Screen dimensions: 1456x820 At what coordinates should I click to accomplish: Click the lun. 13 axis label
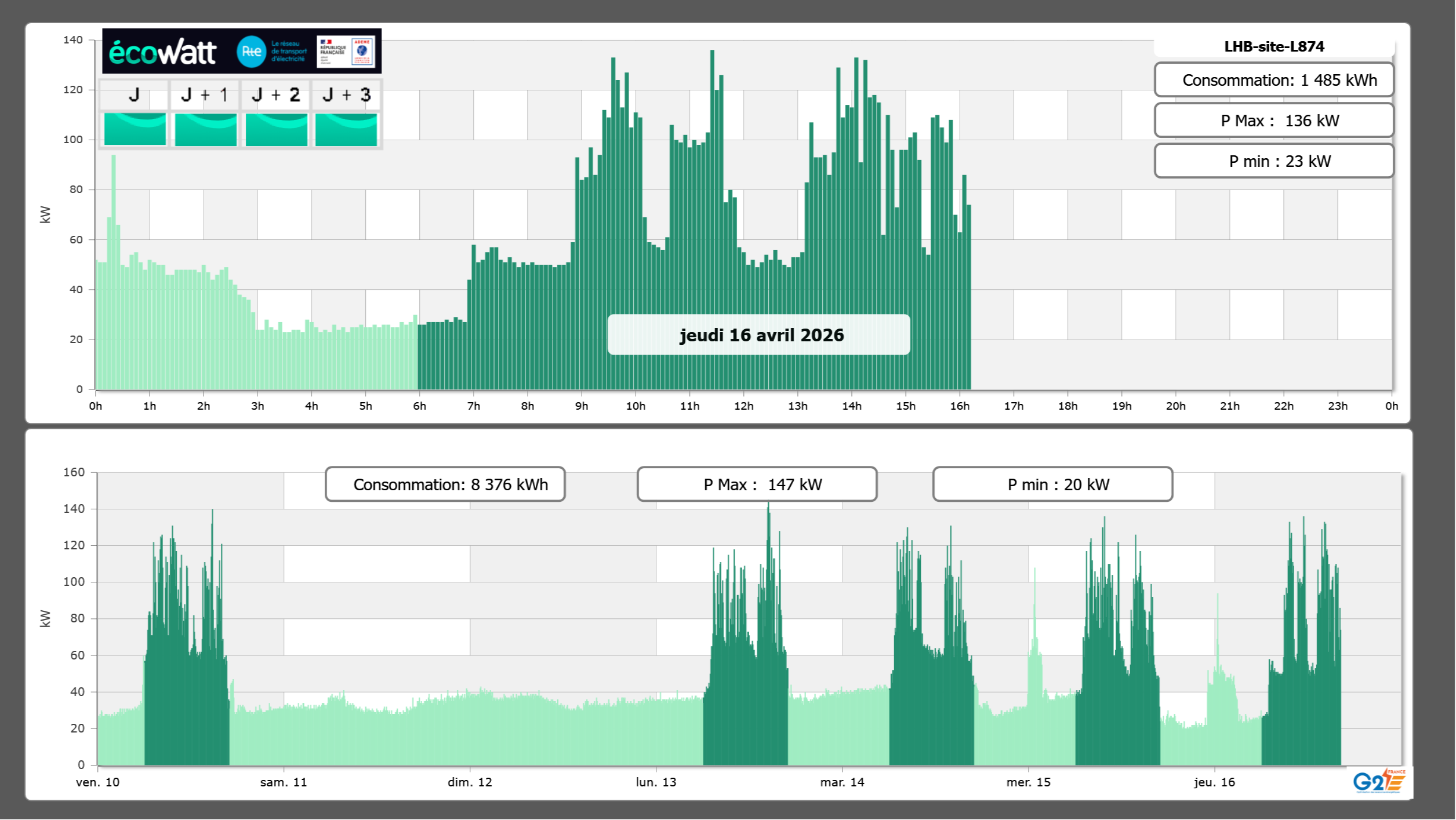point(656,782)
